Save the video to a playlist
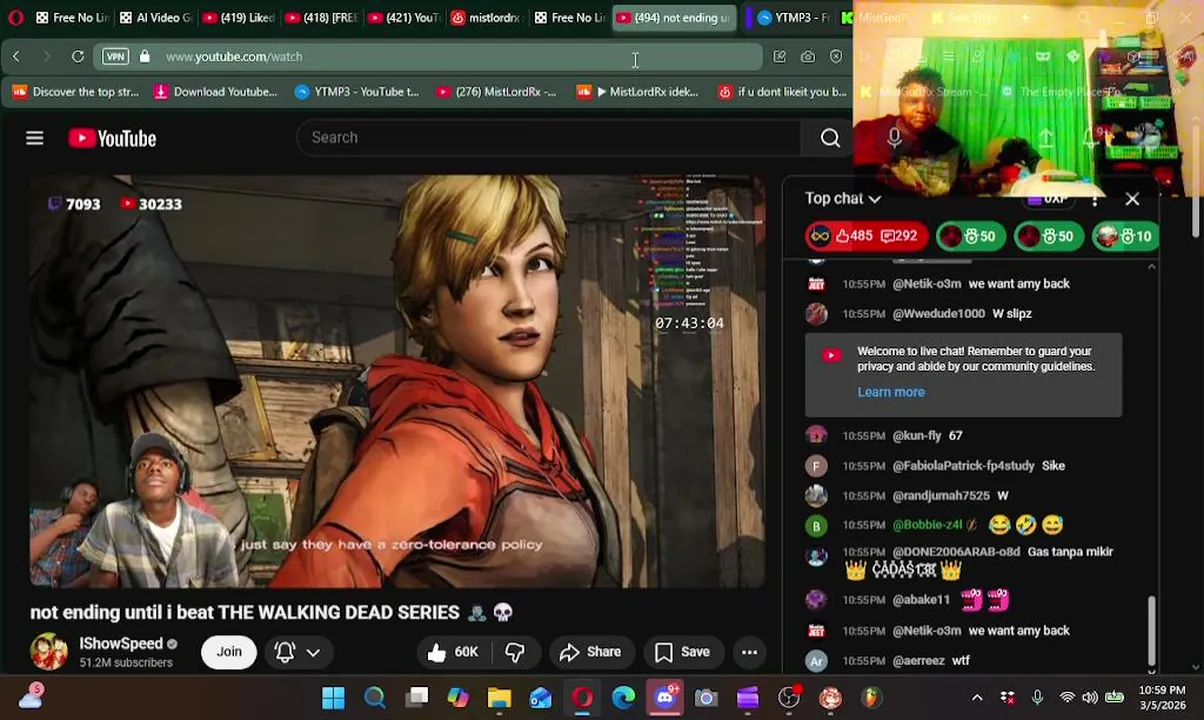Screen dimensions: 1204x720 [682, 652]
